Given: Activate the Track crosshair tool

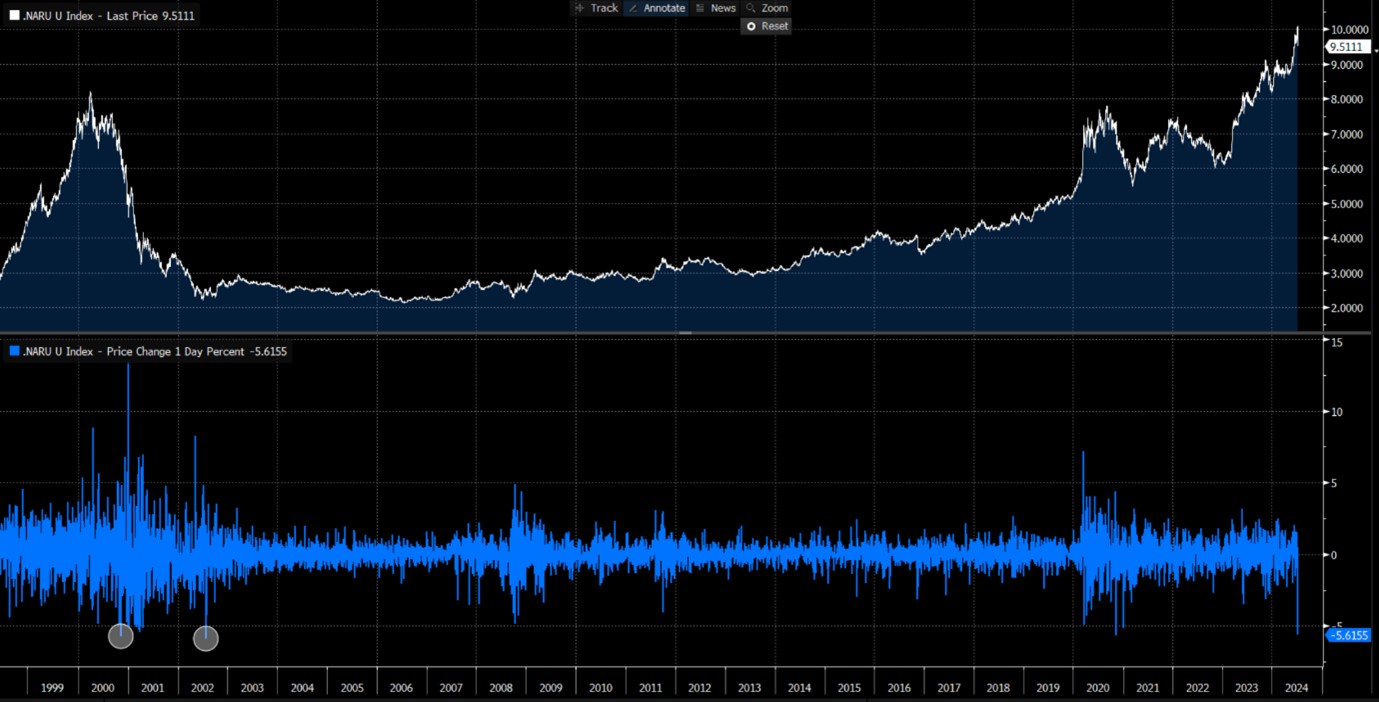Looking at the screenshot, I should (x=596, y=8).
